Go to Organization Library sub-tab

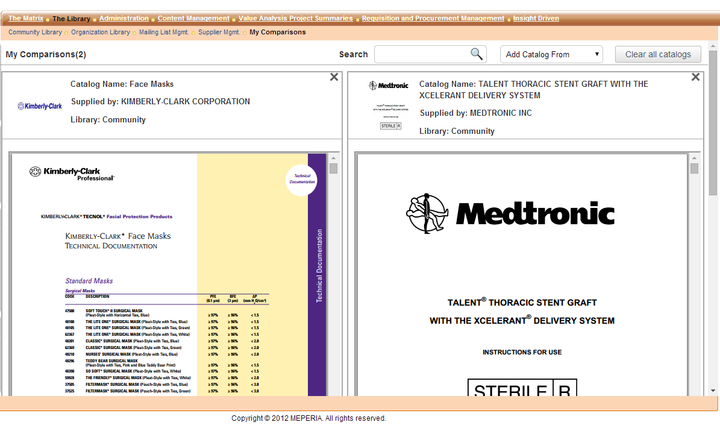coord(101,32)
